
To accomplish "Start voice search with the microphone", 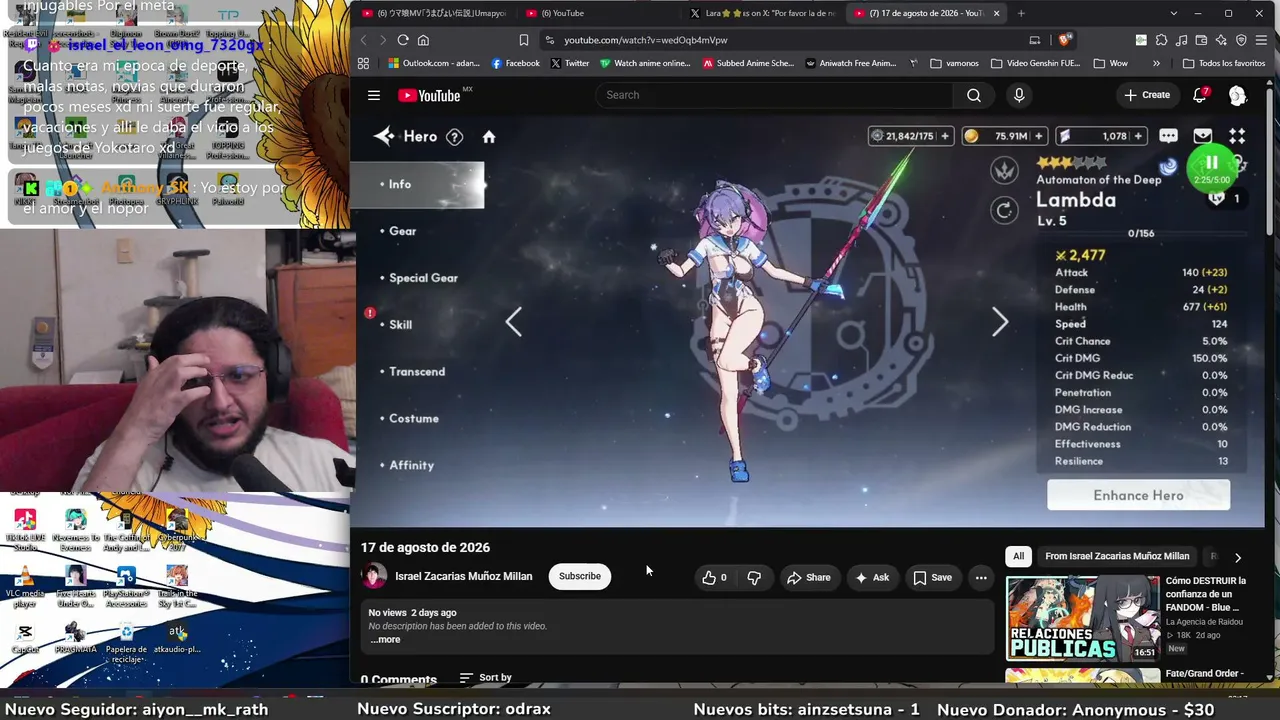I will click(x=1019, y=95).
